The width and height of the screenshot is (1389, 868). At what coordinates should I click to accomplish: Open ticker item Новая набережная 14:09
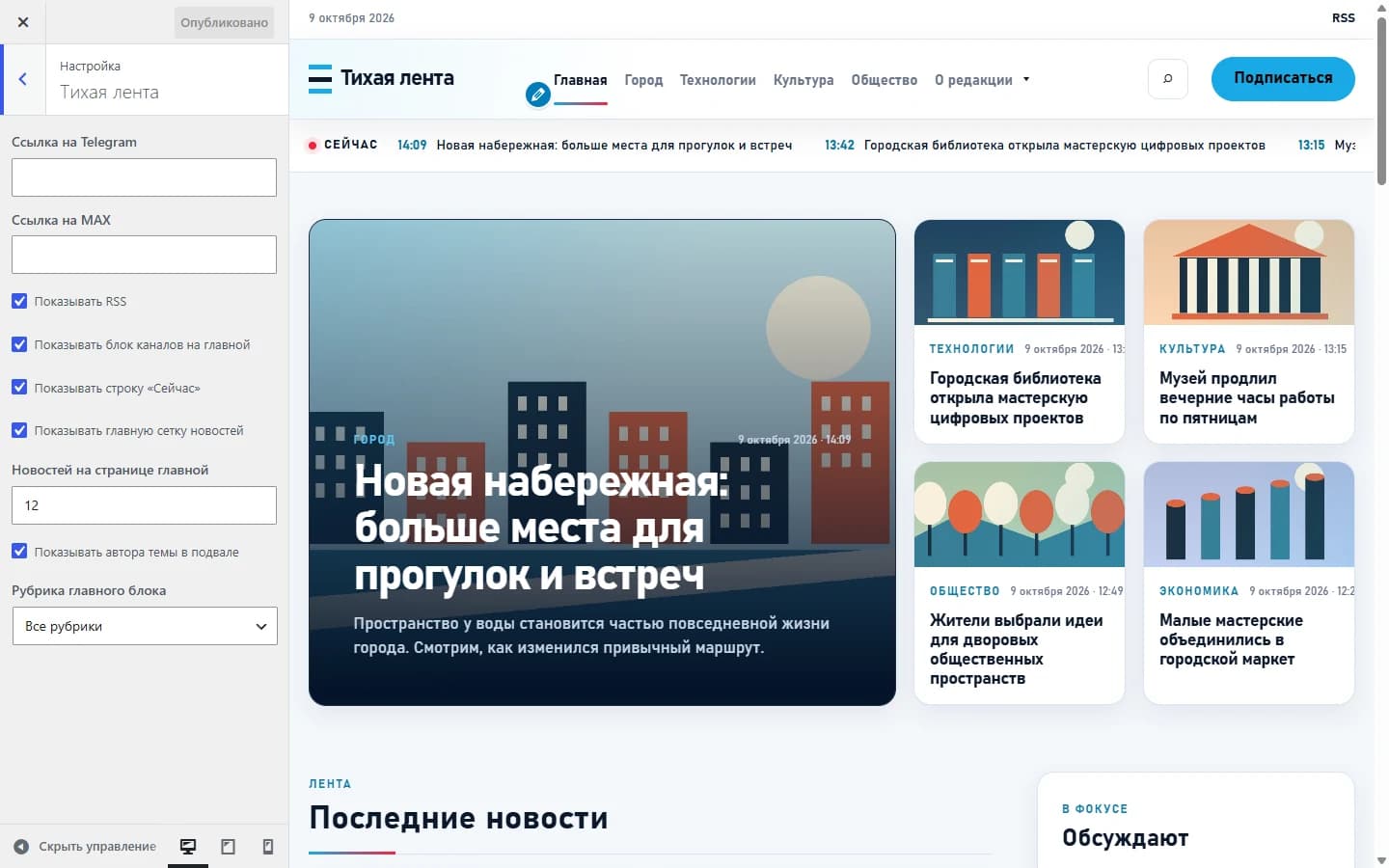coord(595,146)
